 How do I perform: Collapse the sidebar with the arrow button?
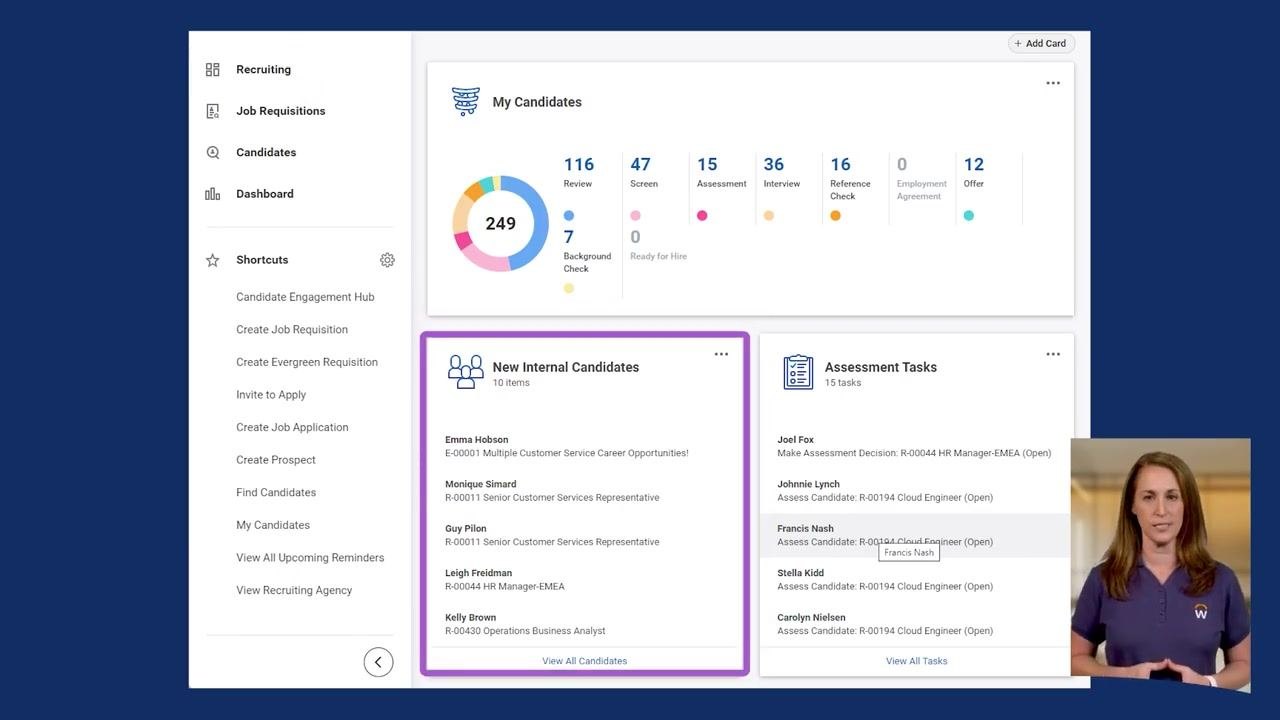378,662
